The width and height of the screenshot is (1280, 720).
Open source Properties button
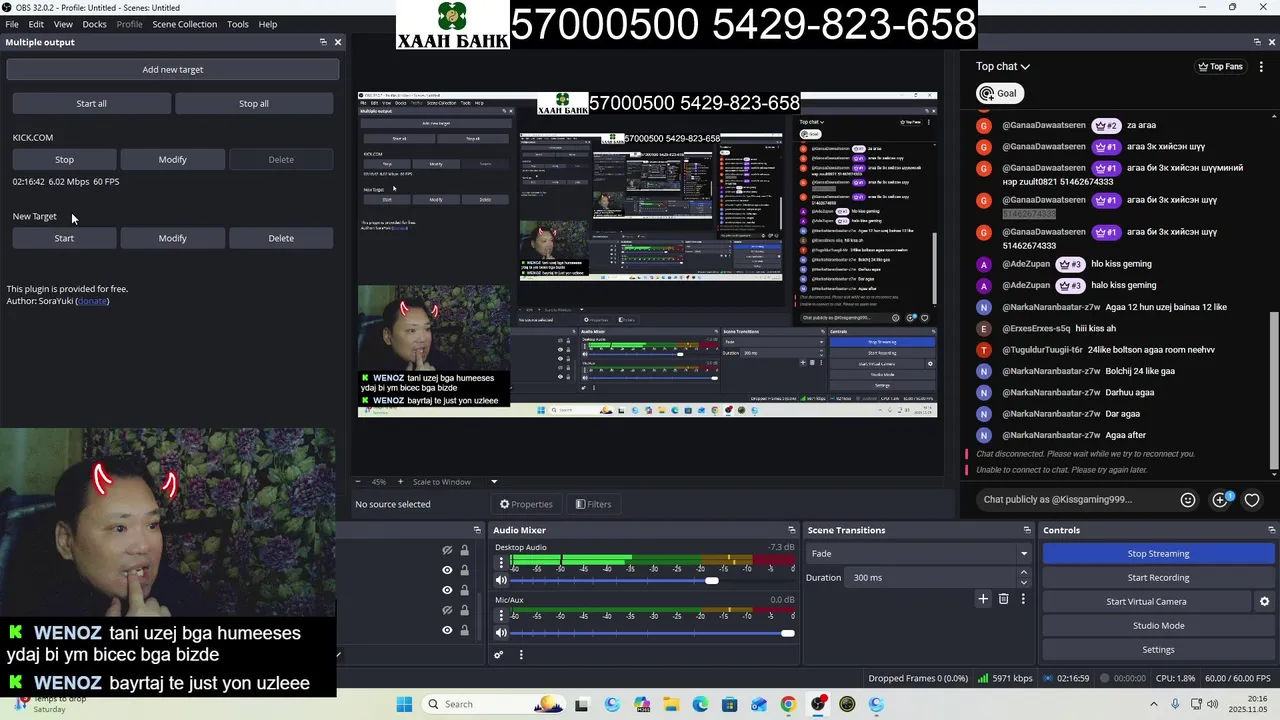(526, 504)
